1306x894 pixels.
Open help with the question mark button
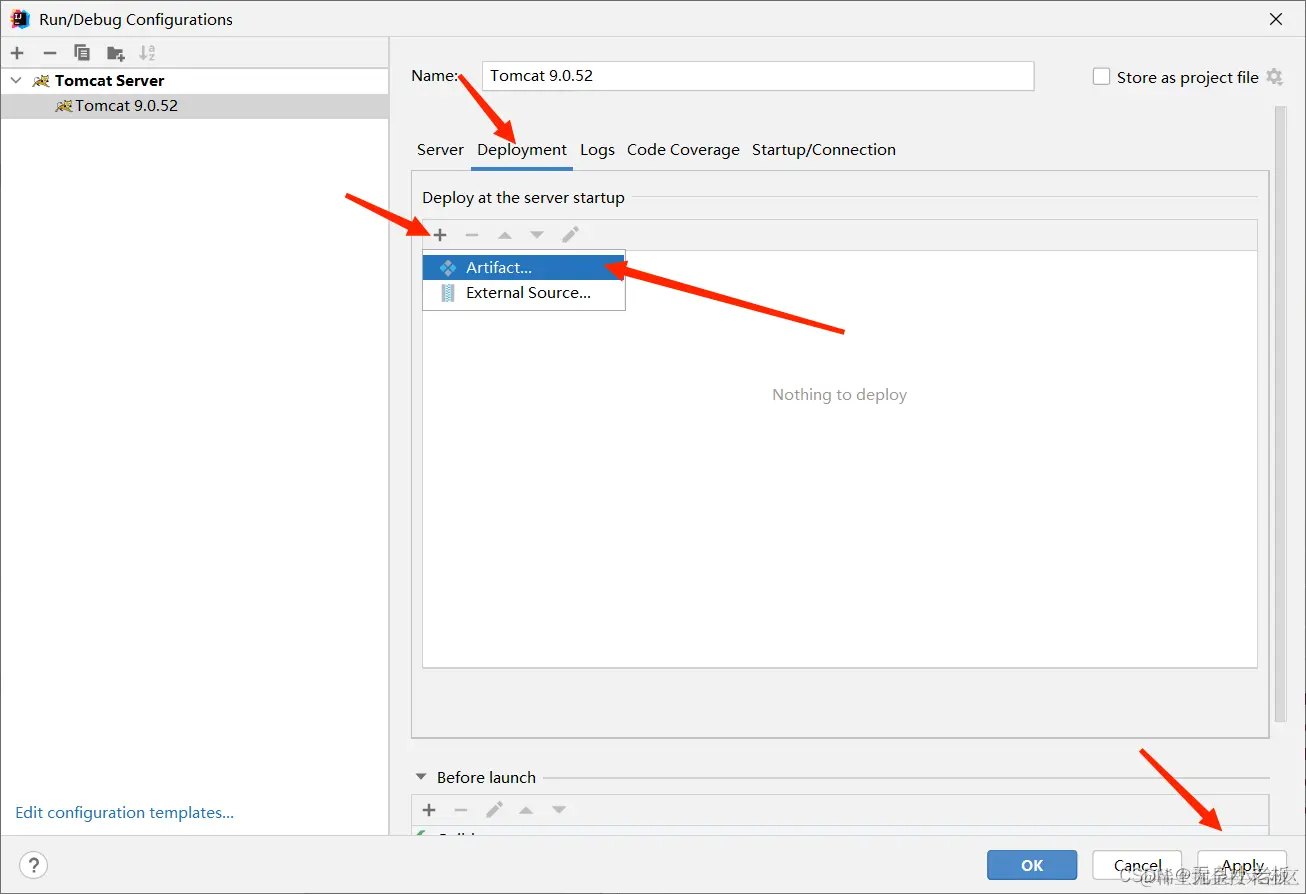(x=33, y=865)
